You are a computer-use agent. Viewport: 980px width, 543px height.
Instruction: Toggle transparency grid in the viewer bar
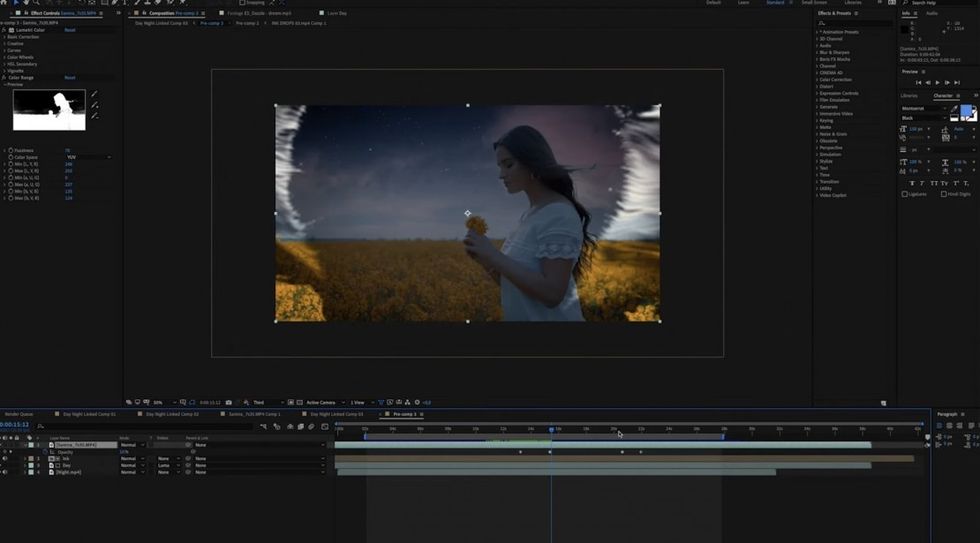point(299,402)
